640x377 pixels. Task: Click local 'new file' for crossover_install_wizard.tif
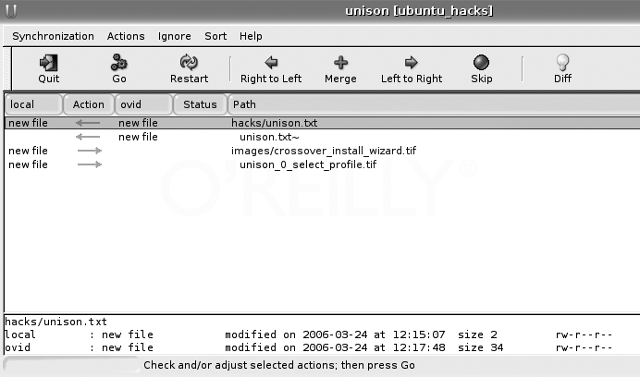tap(28, 151)
